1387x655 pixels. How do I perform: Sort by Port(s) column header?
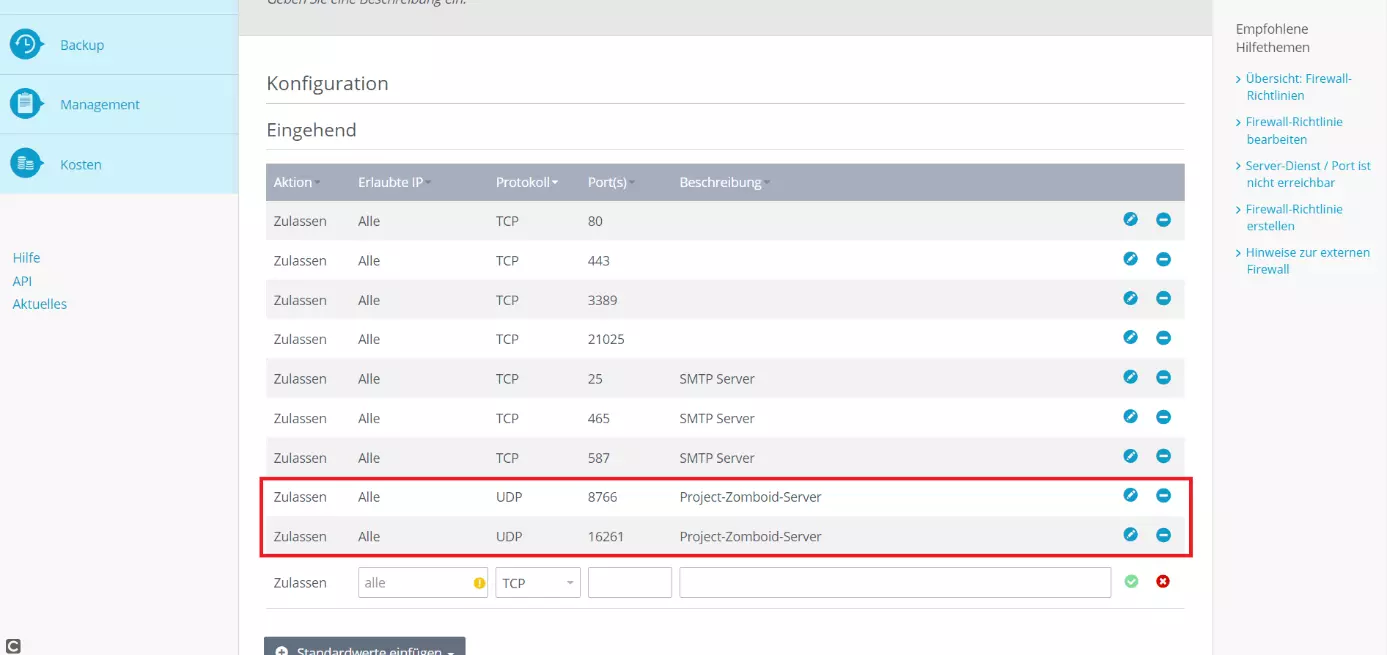click(x=611, y=182)
